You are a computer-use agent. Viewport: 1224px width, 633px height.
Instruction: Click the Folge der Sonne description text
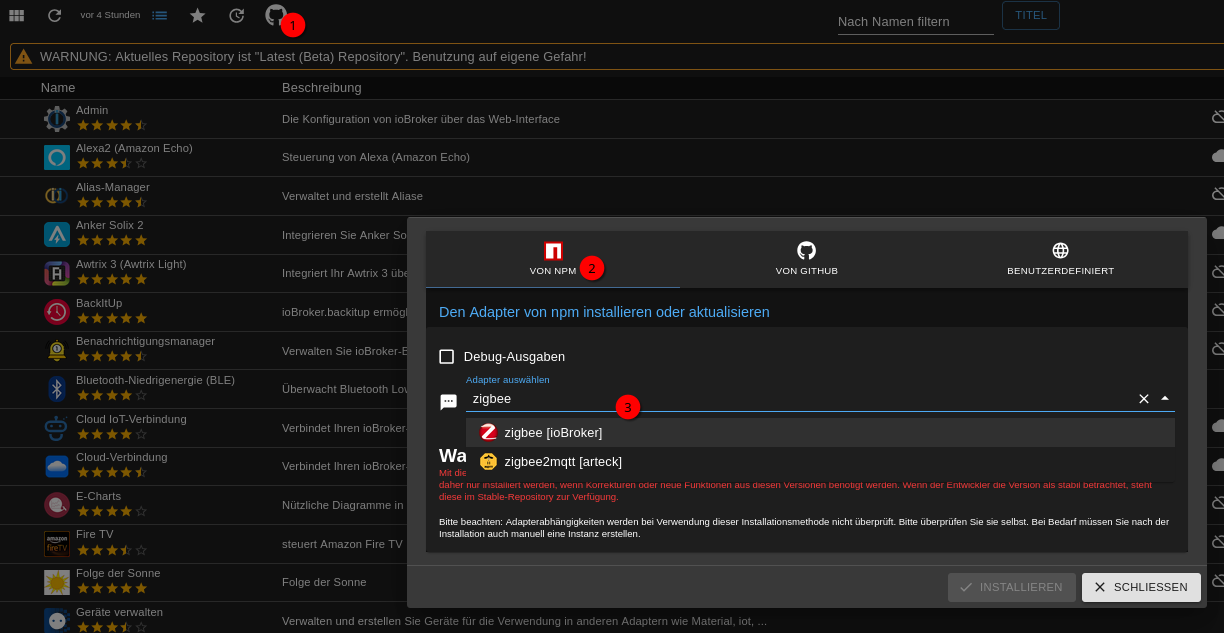[324, 582]
